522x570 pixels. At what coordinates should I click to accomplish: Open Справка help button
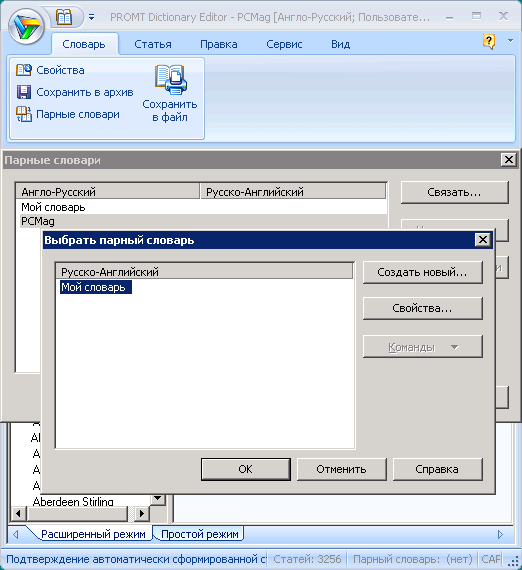437,469
